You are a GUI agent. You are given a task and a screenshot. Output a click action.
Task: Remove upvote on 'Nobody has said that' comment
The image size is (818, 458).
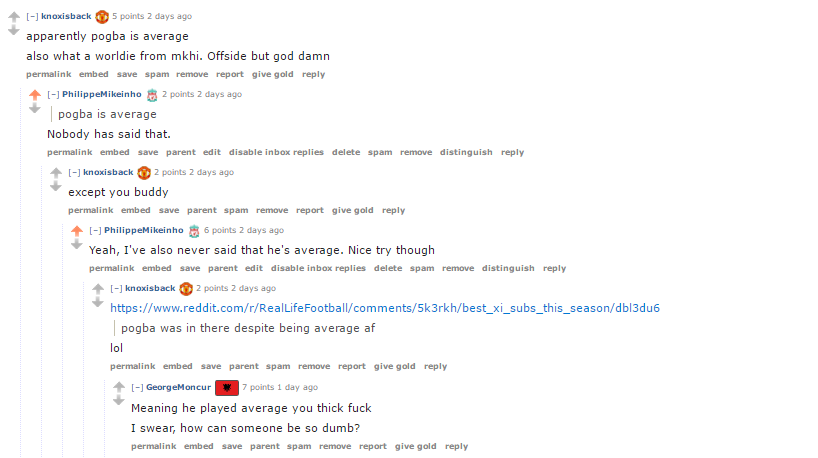coord(35,94)
